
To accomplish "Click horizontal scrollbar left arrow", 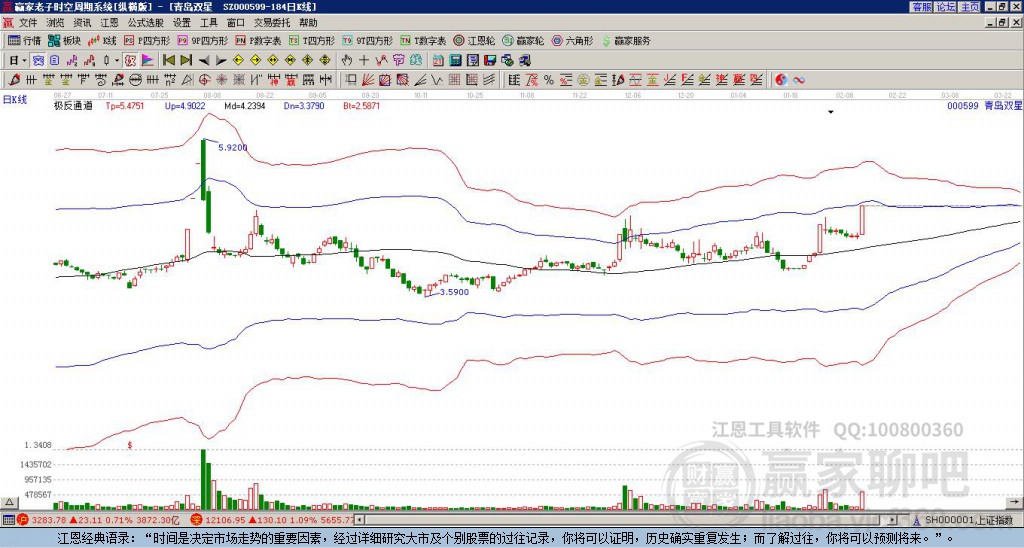I will 359,520.
